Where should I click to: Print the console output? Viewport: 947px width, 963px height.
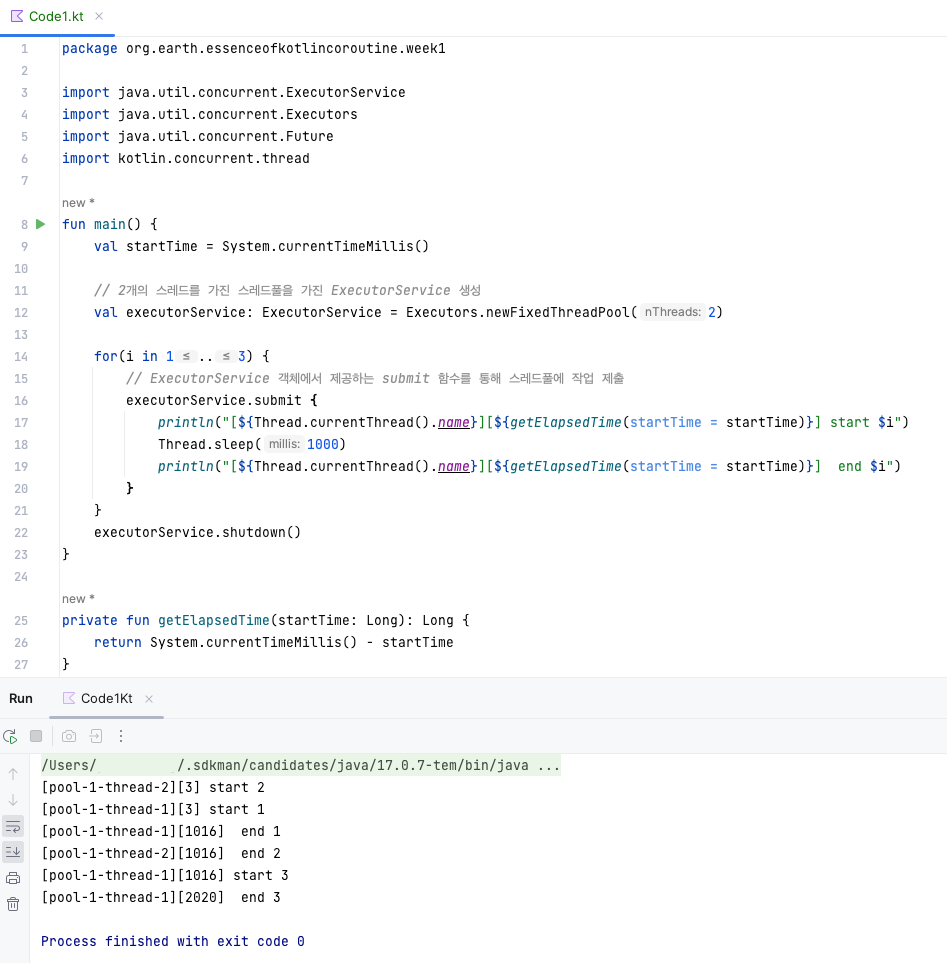click(x=12, y=877)
